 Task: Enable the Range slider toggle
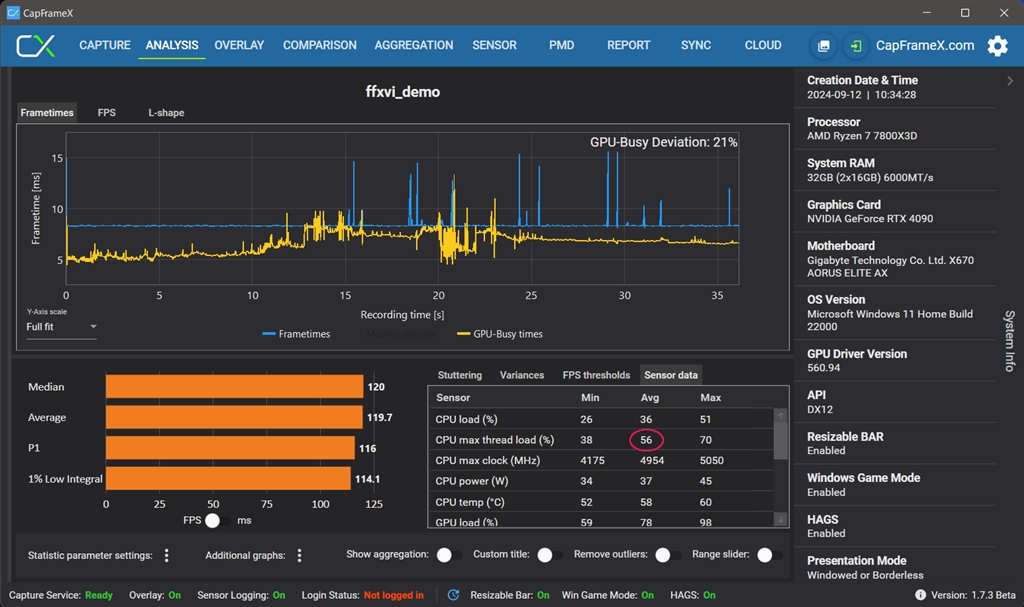point(768,555)
